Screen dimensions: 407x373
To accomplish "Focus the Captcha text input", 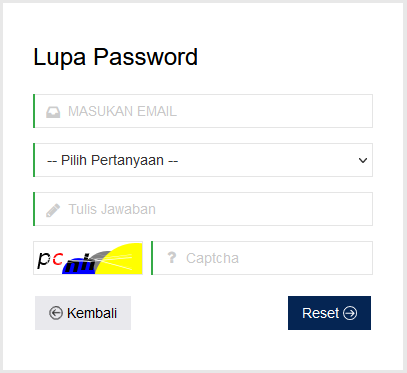I will click(x=262, y=258).
